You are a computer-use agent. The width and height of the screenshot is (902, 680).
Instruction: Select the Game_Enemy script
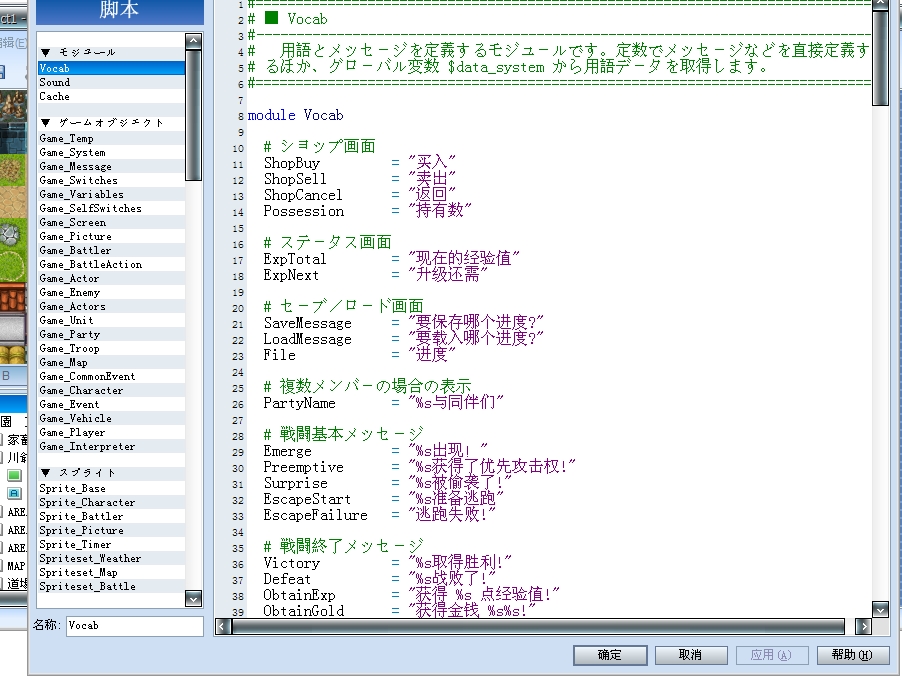[112, 292]
